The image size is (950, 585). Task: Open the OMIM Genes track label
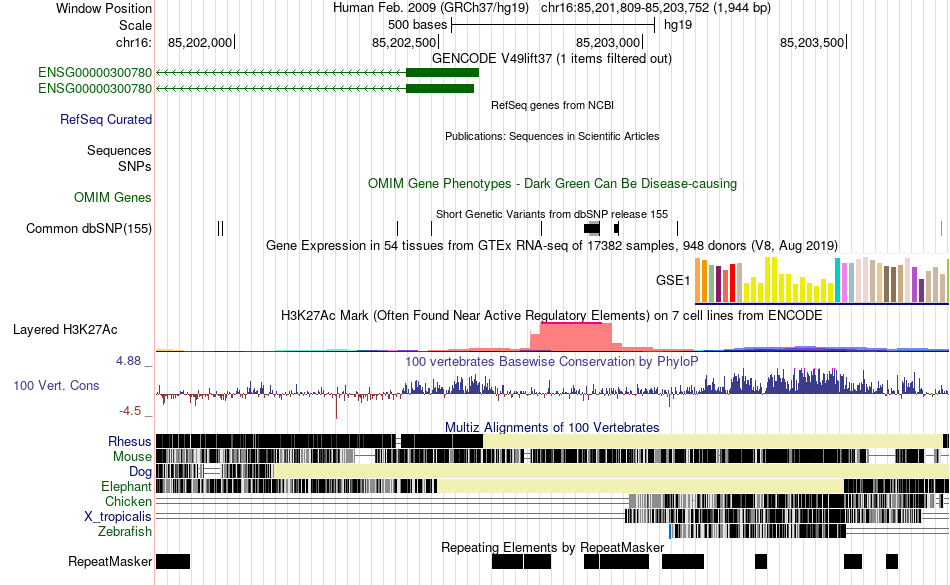coord(113,197)
